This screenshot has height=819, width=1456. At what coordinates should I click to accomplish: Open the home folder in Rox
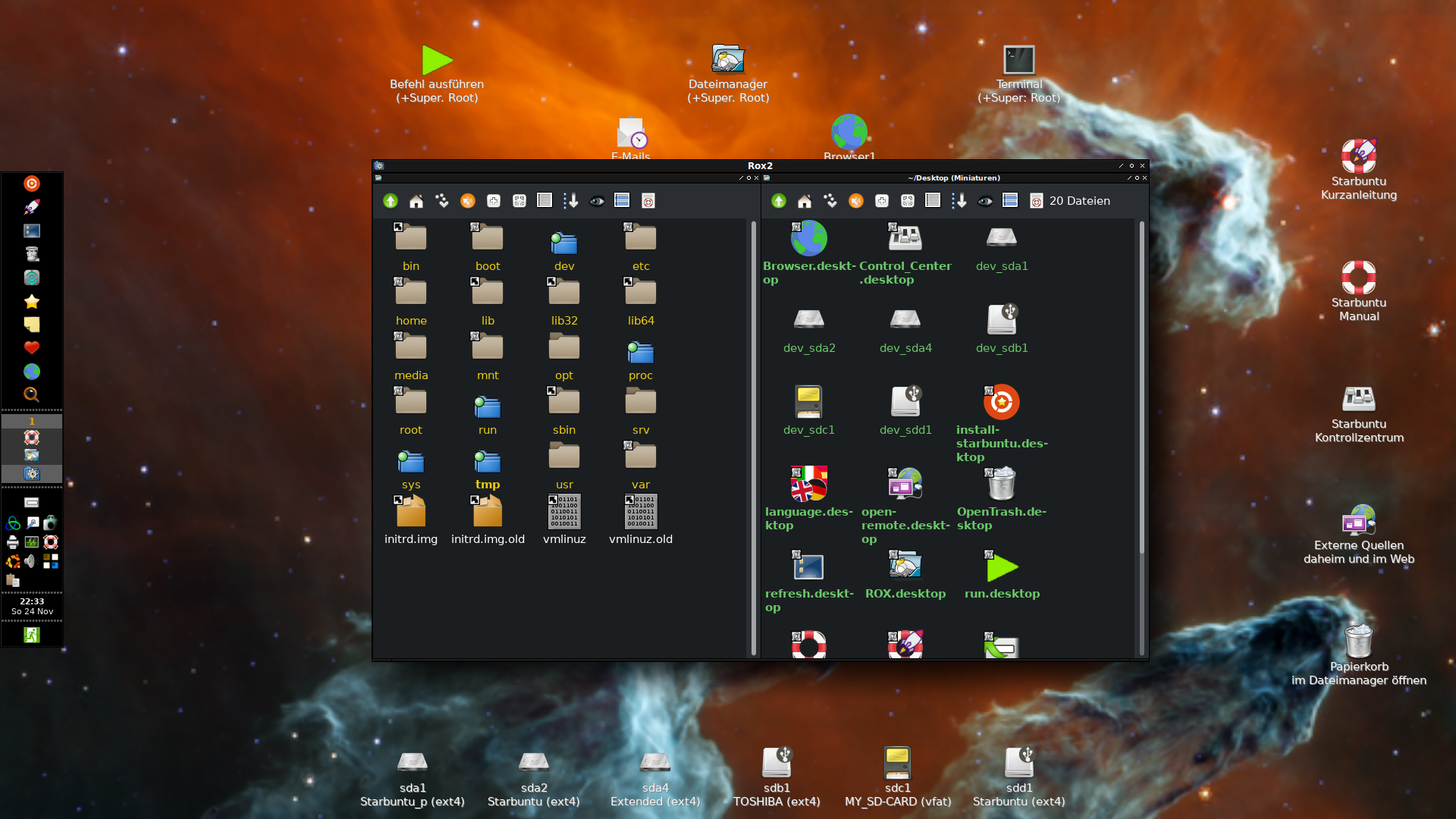(x=411, y=301)
